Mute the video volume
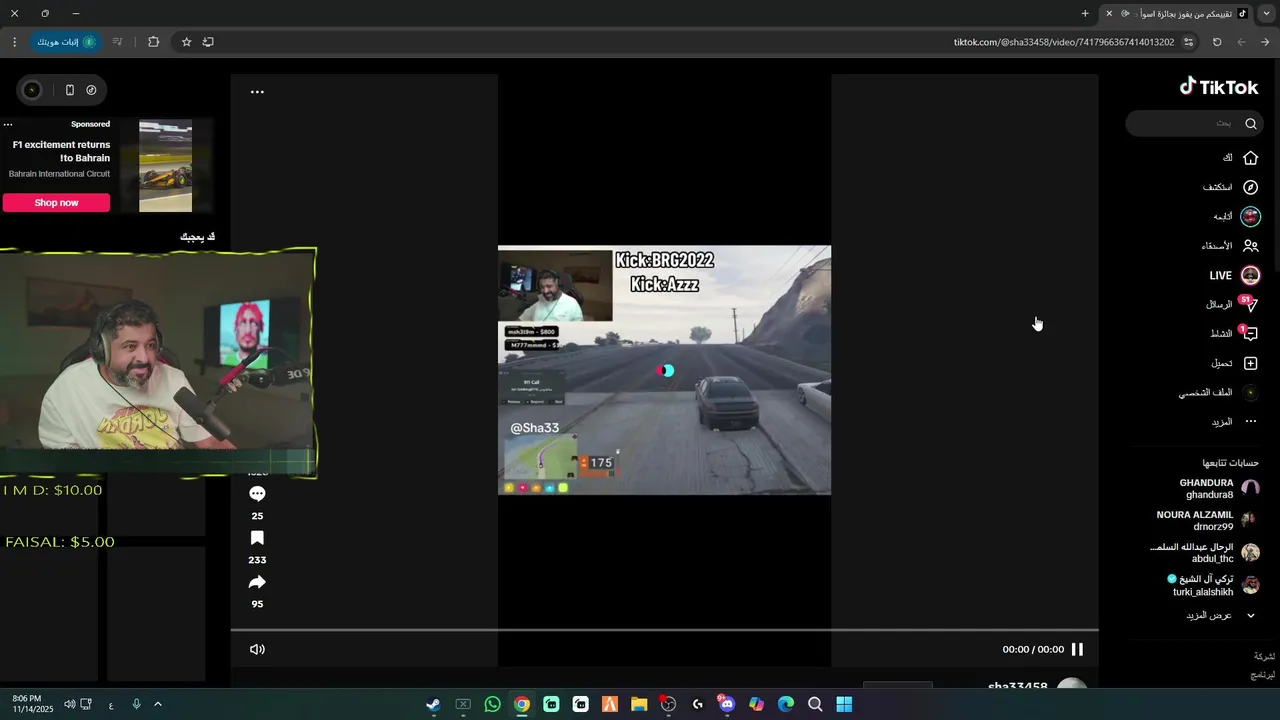Image resolution: width=1280 pixels, height=720 pixels. (x=257, y=649)
